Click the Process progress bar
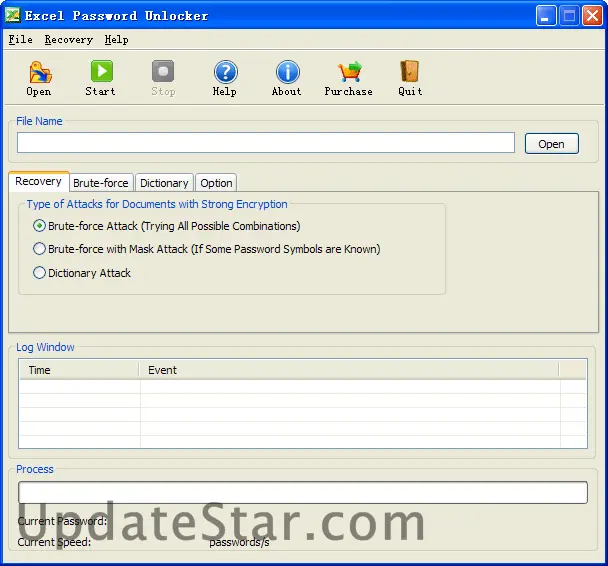The image size is (608, 566). 303,492
